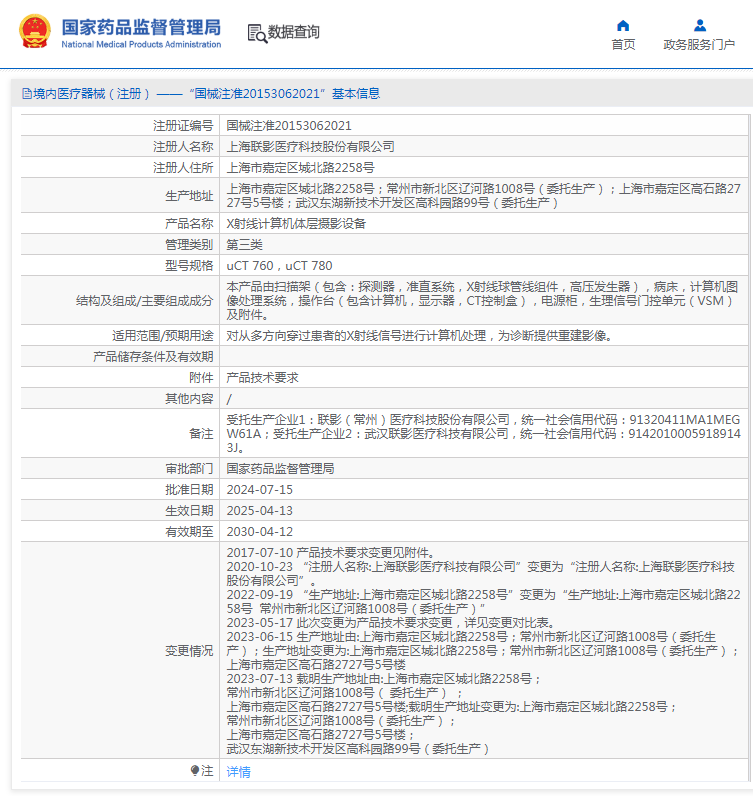Select management class 第三类
The image size is (753, 796).
[244, 245]
